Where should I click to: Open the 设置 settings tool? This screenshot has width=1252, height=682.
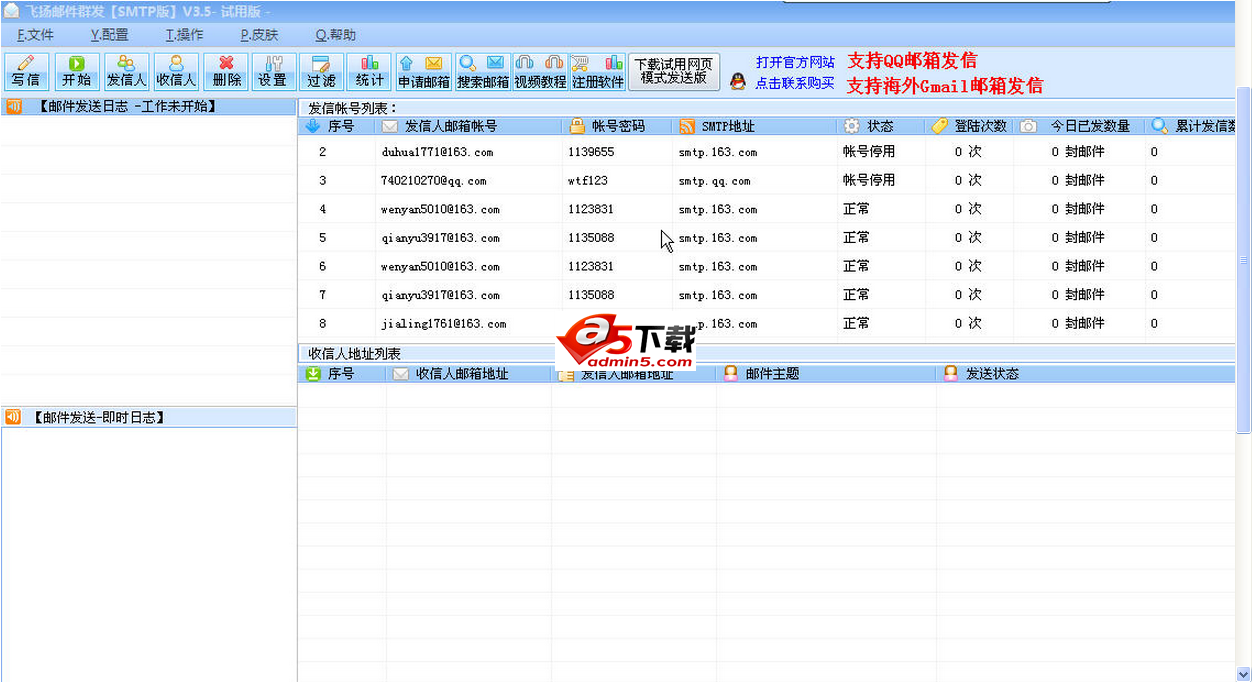point(272,72)
